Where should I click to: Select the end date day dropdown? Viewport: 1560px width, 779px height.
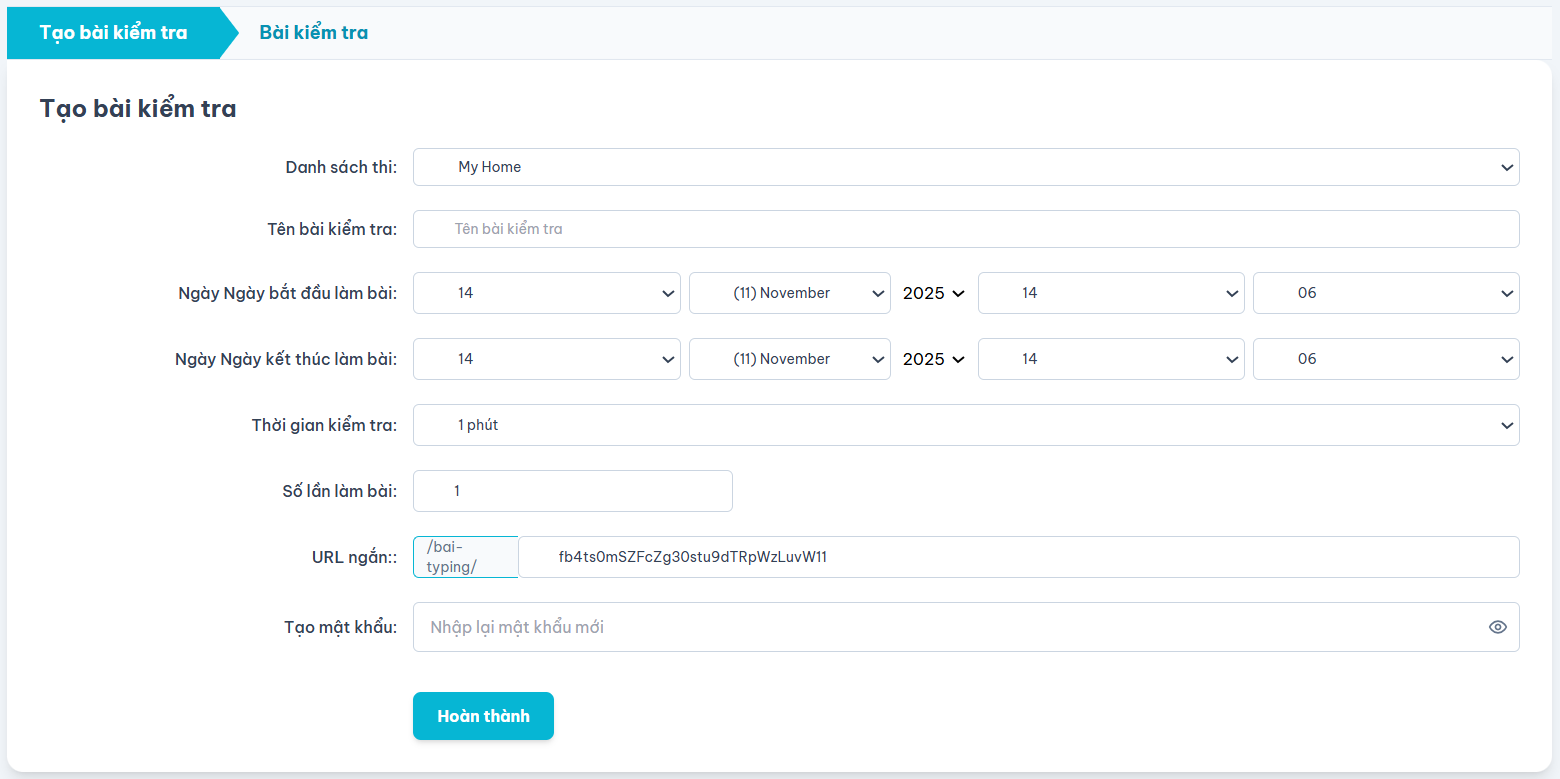pos(546,359)
